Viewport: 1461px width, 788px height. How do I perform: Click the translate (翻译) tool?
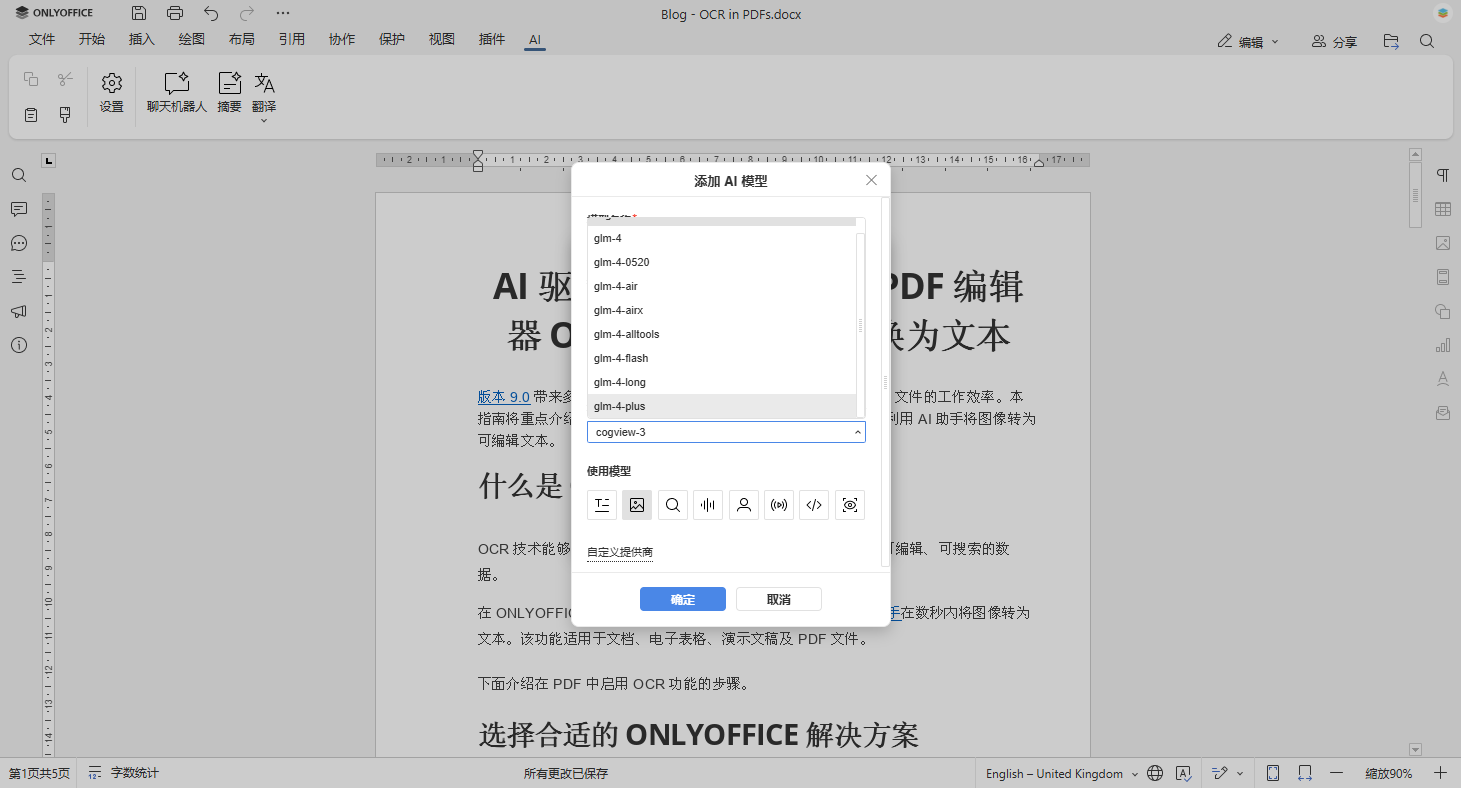click(264, 90)
